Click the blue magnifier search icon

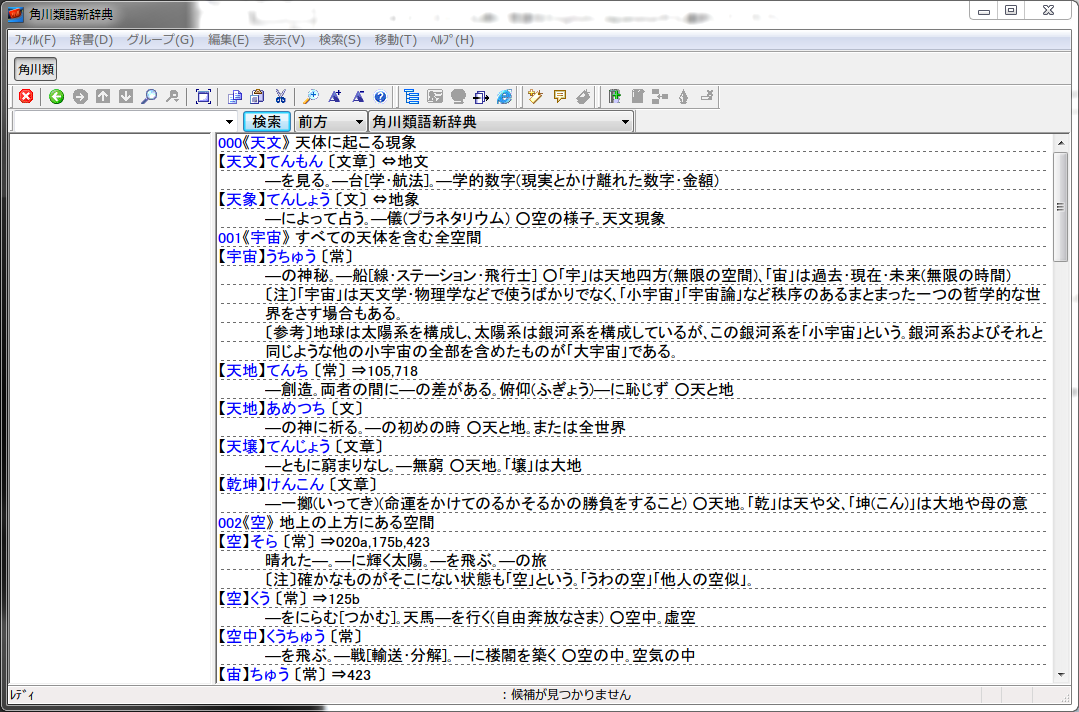click(149, 96)
